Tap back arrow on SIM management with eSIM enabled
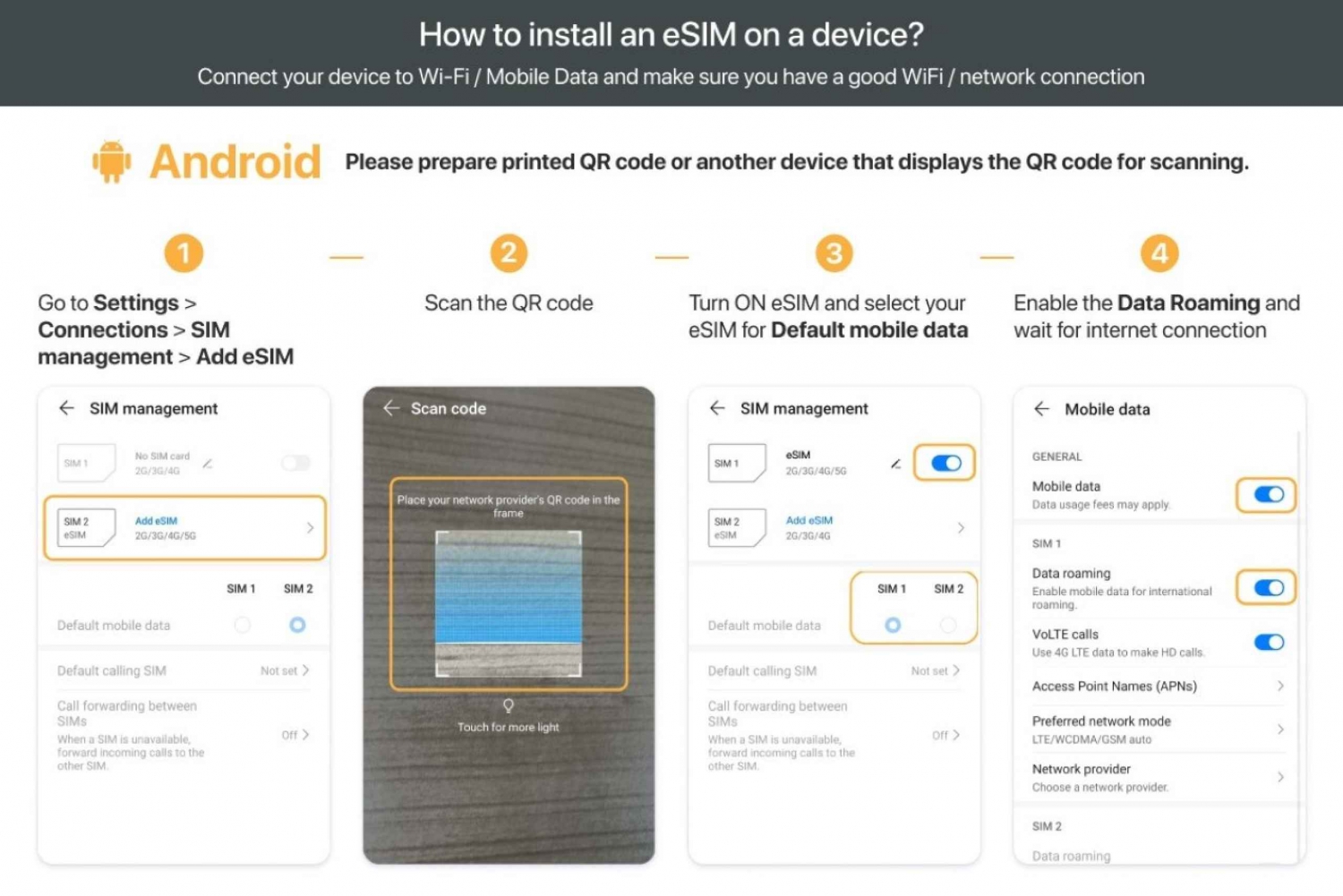 717,408
